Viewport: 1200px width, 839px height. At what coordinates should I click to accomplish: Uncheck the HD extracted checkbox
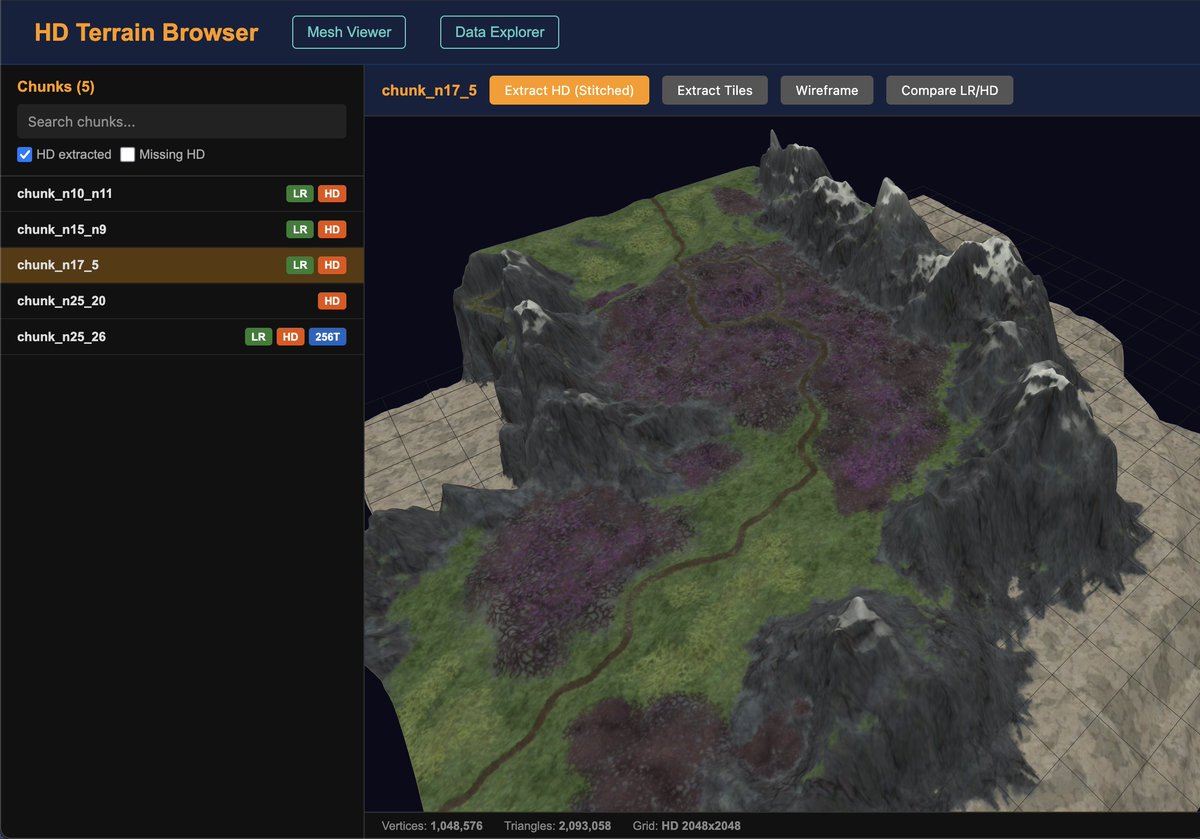(25, 154)
